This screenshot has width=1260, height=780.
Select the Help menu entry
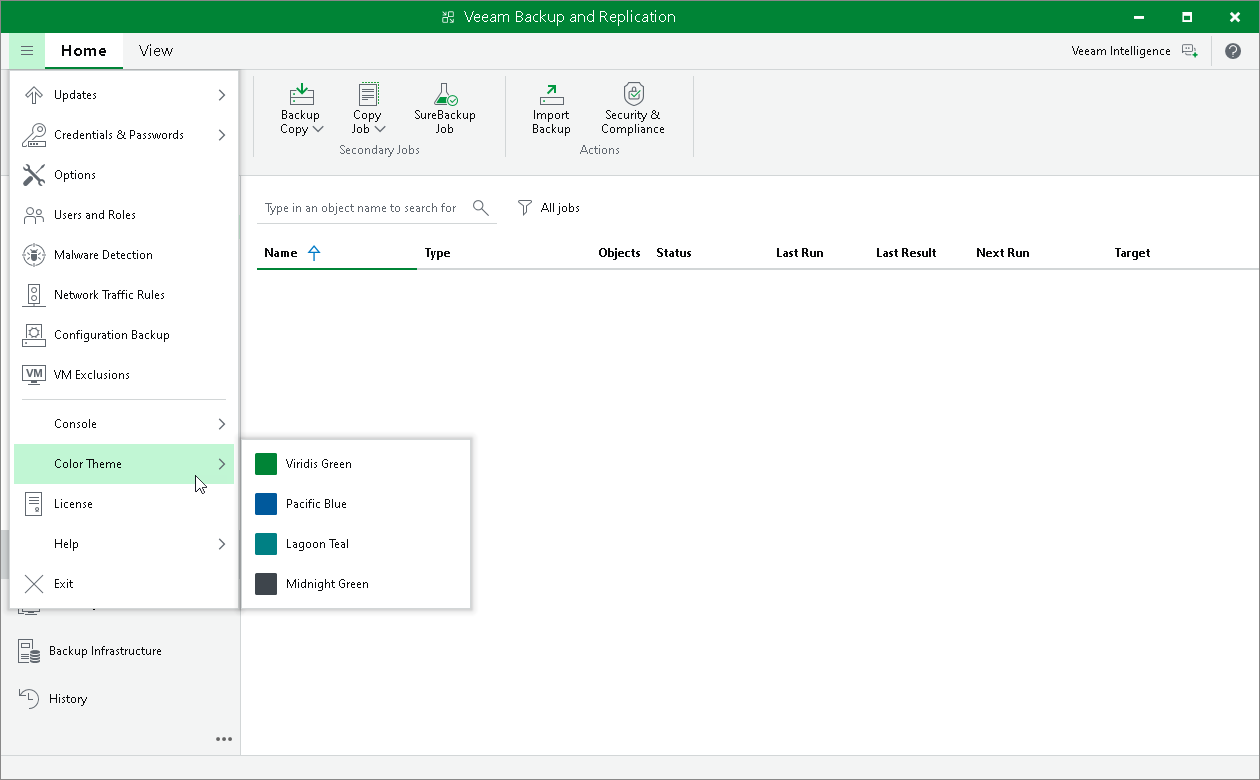(x=124, y=544)
